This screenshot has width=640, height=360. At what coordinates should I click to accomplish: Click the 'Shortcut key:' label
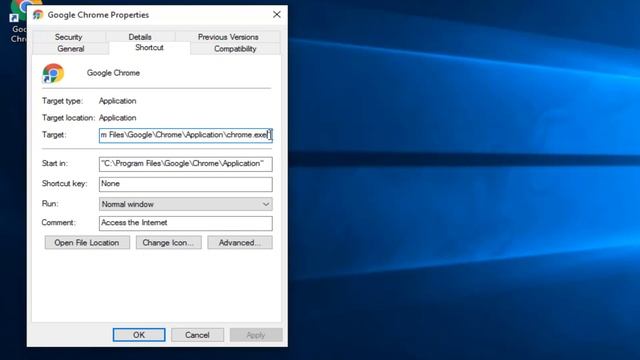point(64,183)
